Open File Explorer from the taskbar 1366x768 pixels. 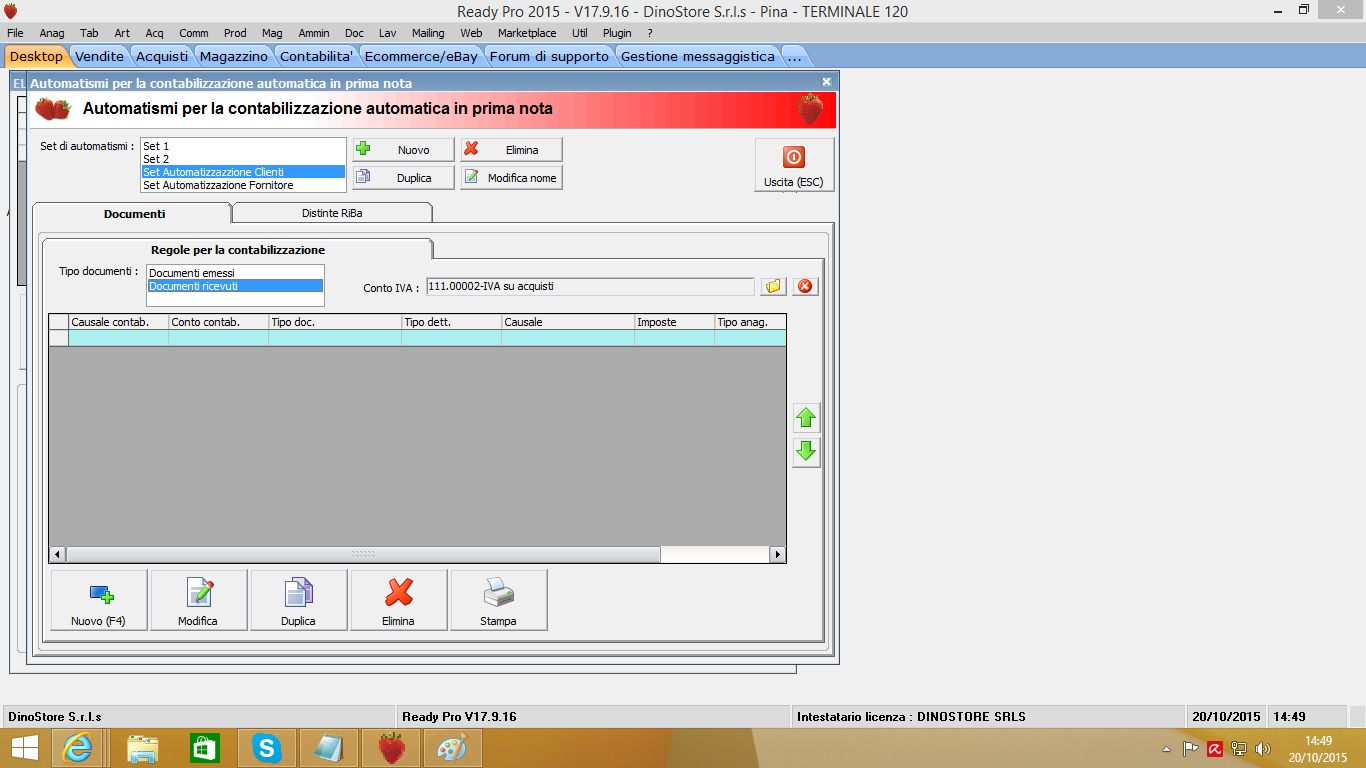(143, 747)
